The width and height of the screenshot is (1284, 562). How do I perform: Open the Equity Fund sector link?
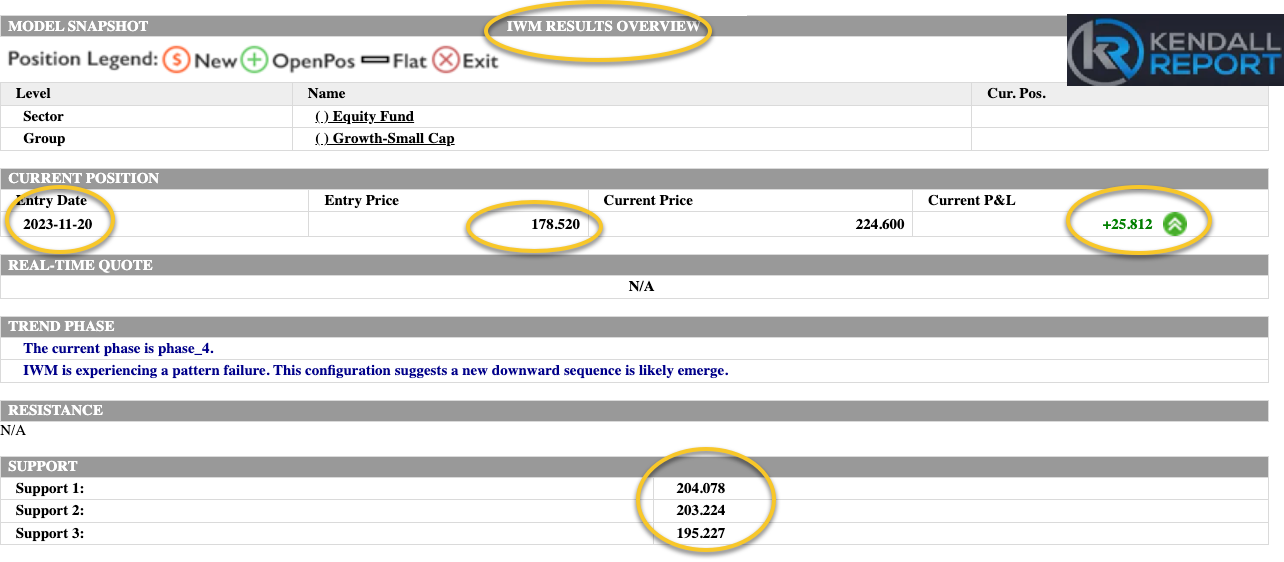(x=364, y=116)
